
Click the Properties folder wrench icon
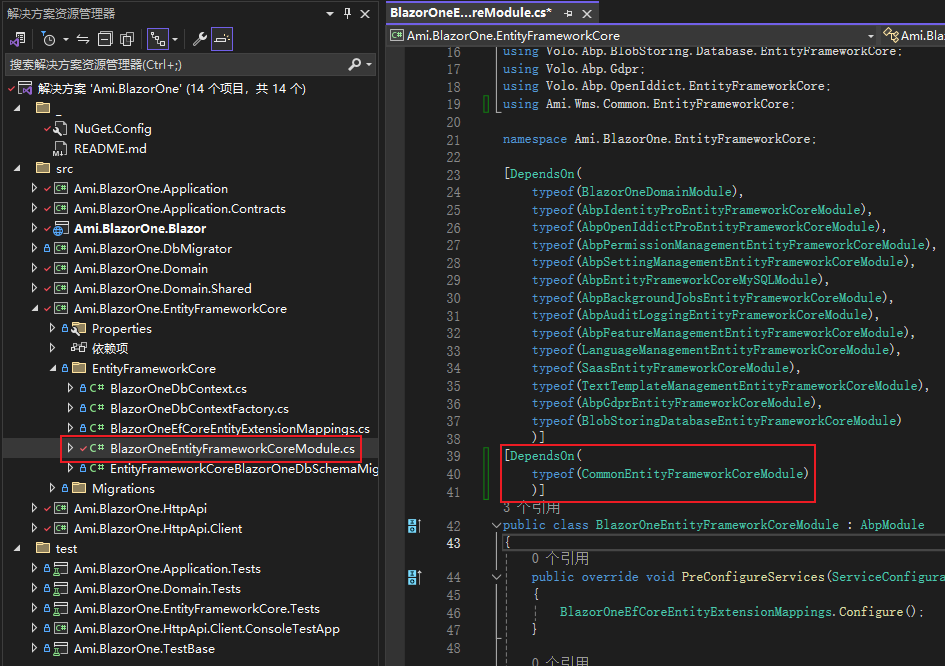tap(78, 329)
